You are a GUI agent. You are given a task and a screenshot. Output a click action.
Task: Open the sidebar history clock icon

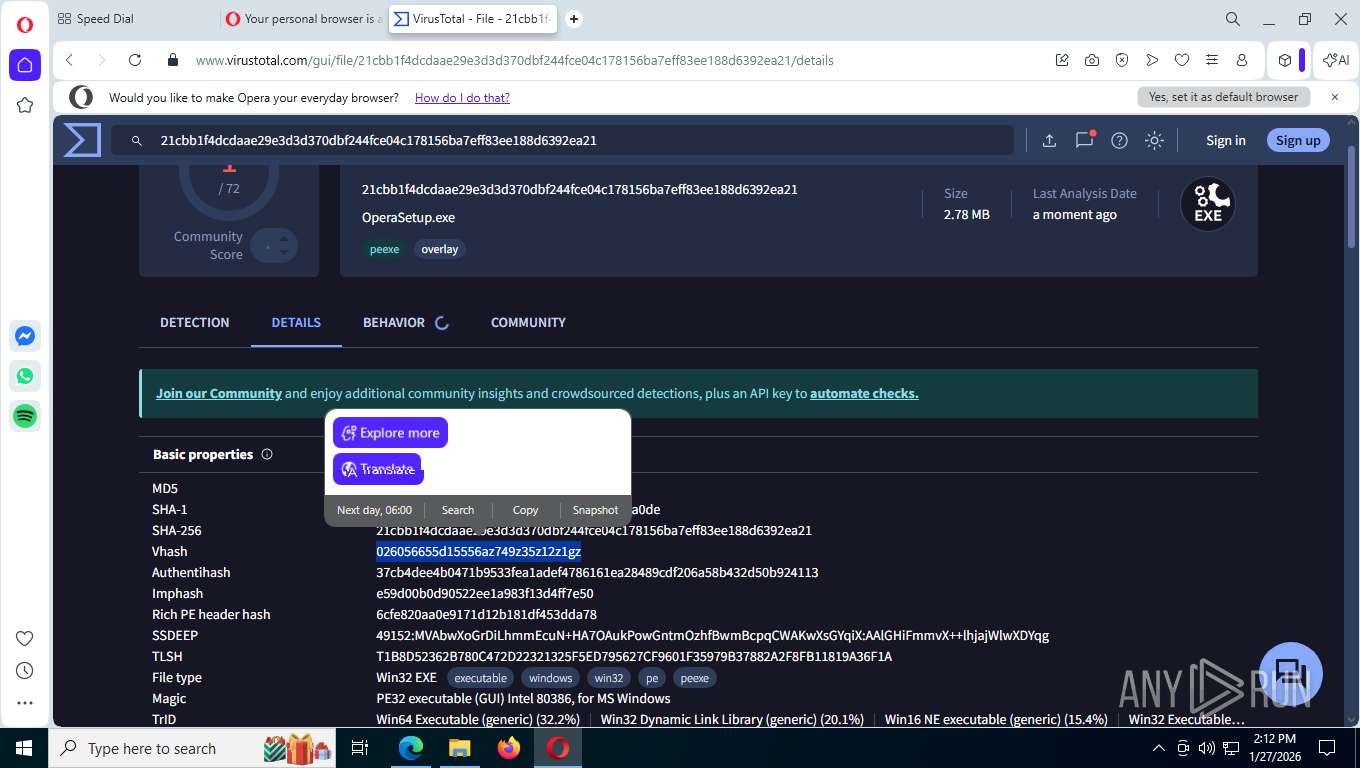point(25,670)
